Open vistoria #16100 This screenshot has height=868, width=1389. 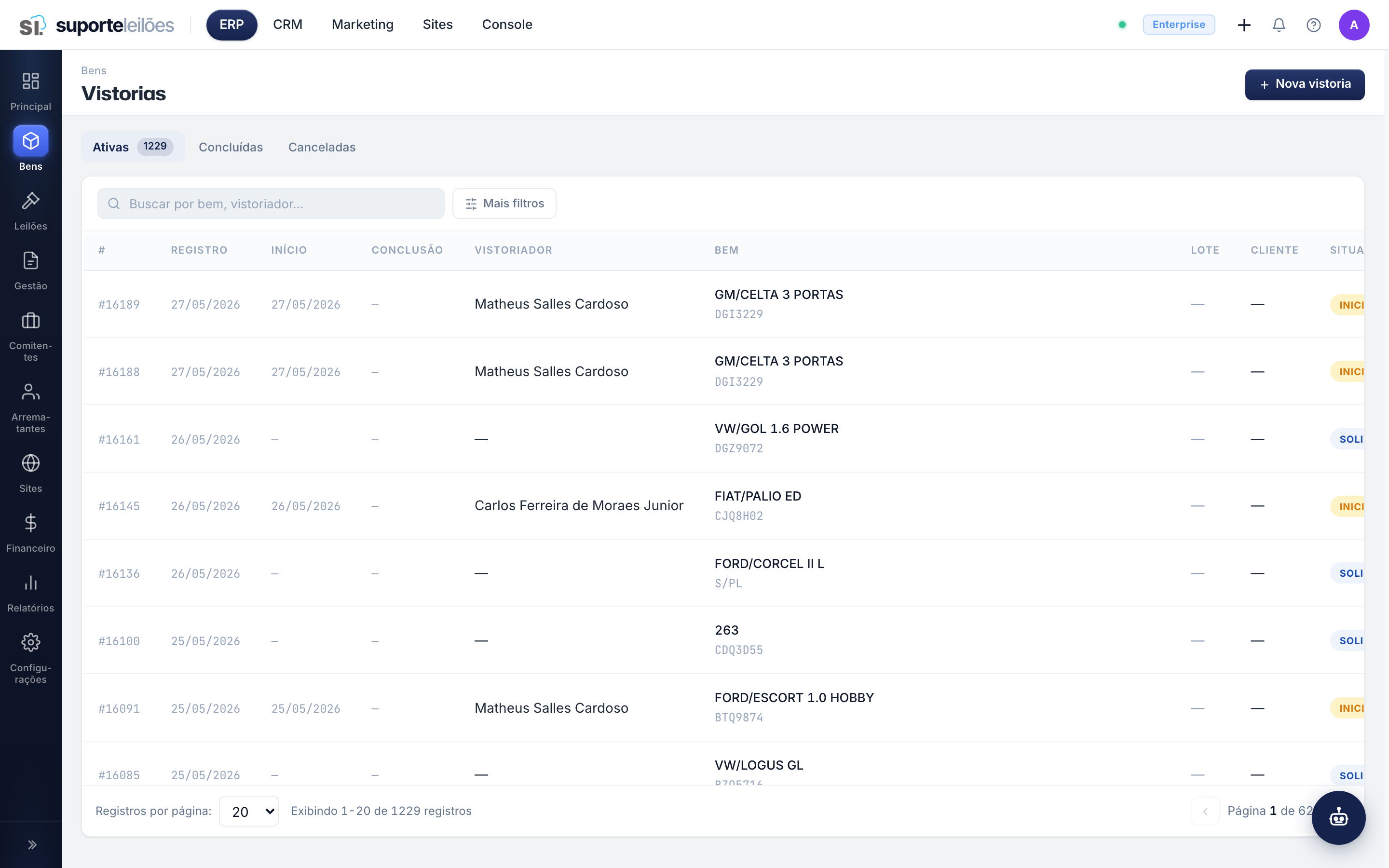119,641
